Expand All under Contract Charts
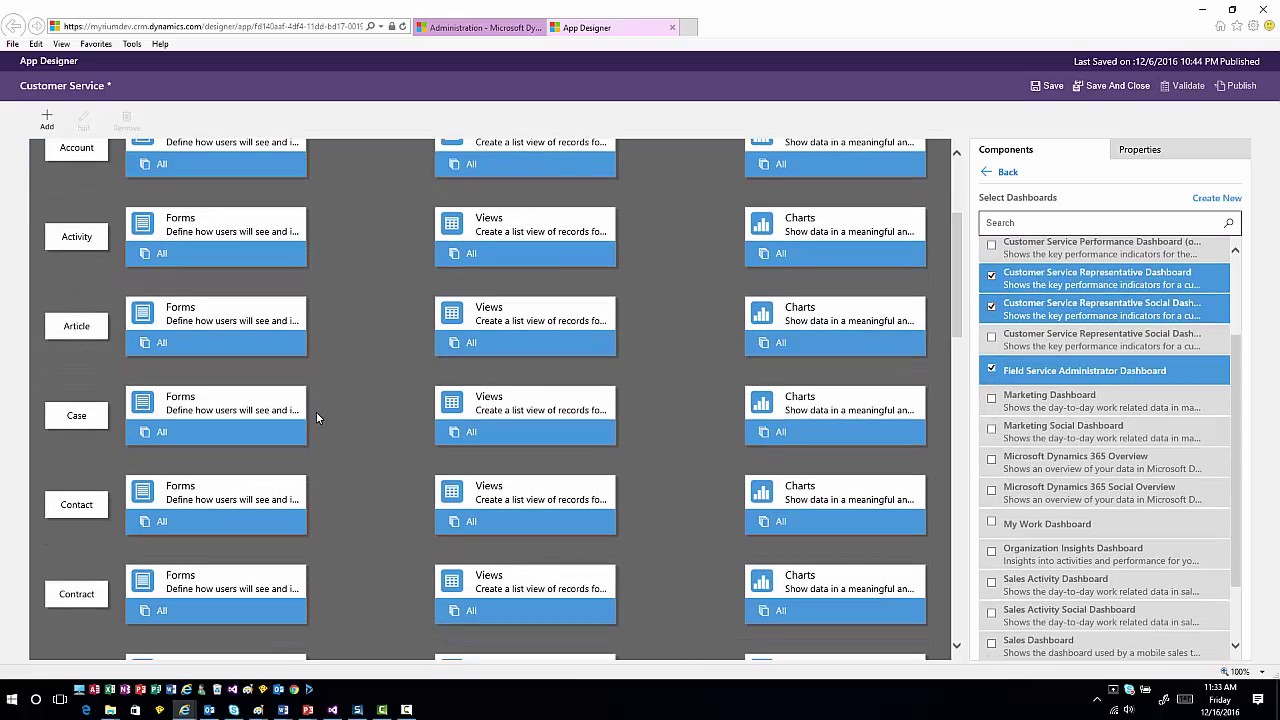Image resolution: width=1280 pixels, height=720 pixels. point(836,611)
